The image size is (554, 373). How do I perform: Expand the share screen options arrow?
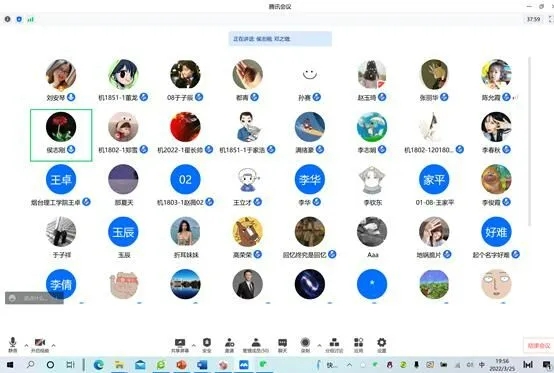tap(194, 345)
